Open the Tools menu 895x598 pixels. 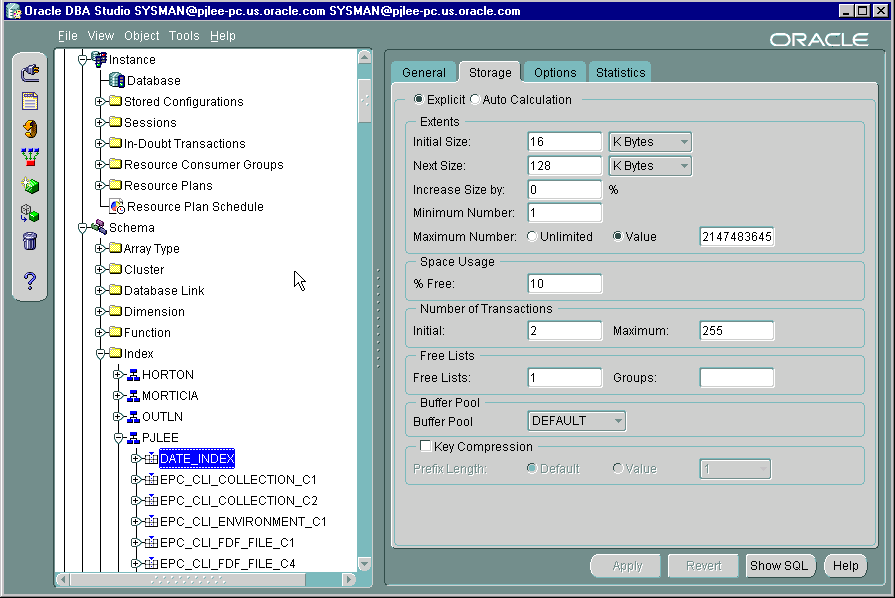(x=184, y=36)
